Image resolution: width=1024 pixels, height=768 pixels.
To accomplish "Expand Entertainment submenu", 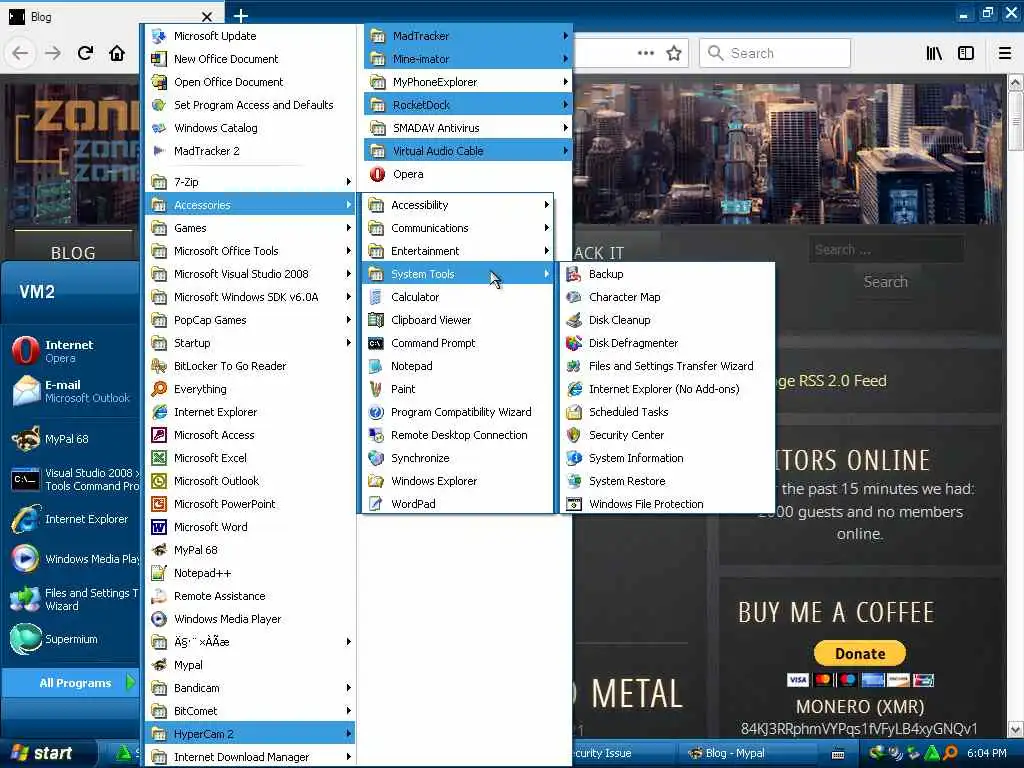I will click(x=457, y=251).
